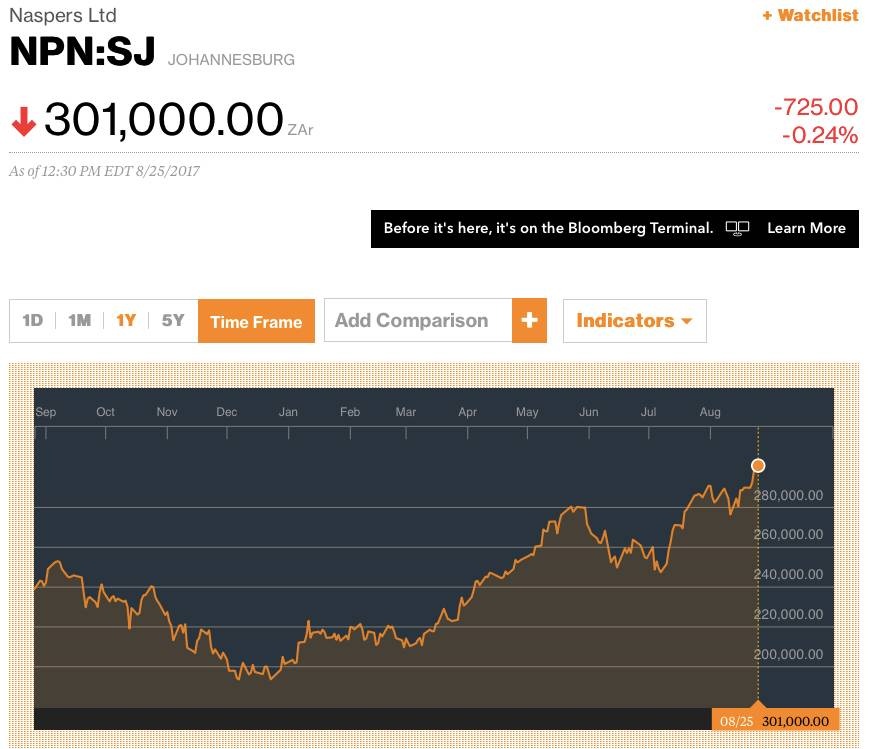
Task: Click the Bloomberg Terminal monitors icon
Action: (x=737, y=228)
